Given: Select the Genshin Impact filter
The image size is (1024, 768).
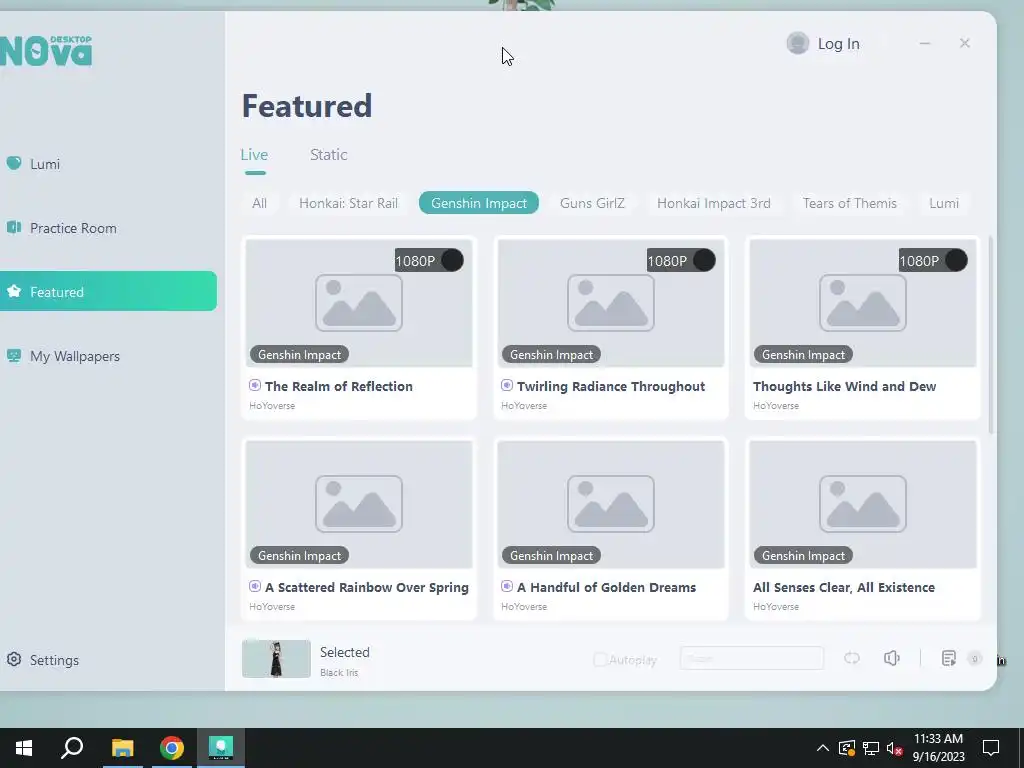Looking at the screenshot, I should [x=479, y=203].
